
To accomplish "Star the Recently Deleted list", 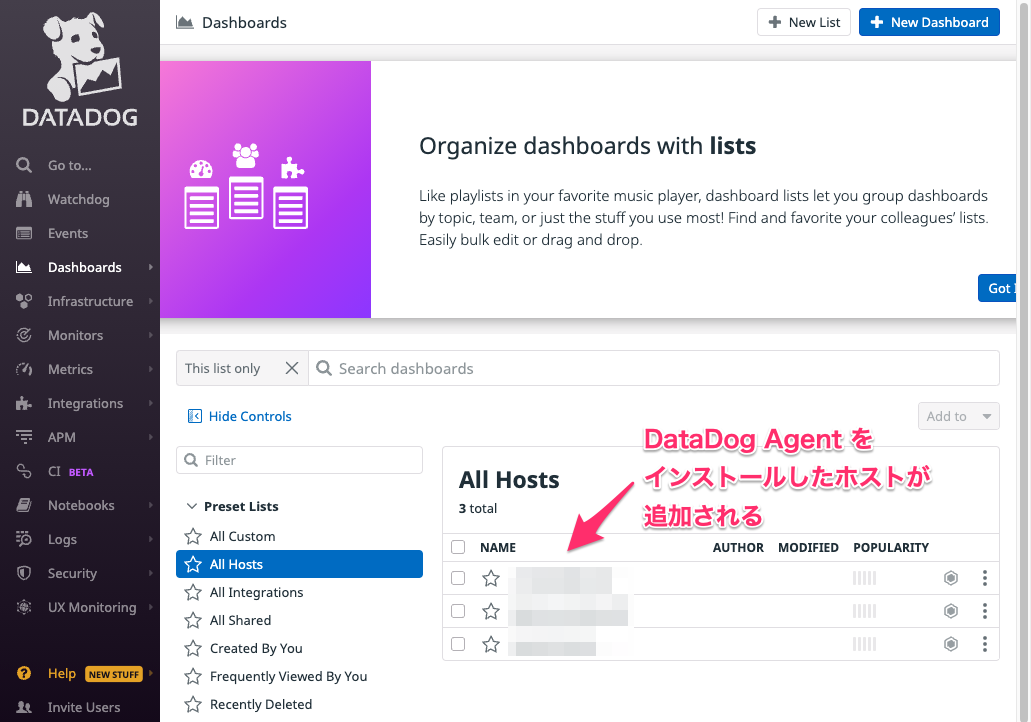I will 193,705.
